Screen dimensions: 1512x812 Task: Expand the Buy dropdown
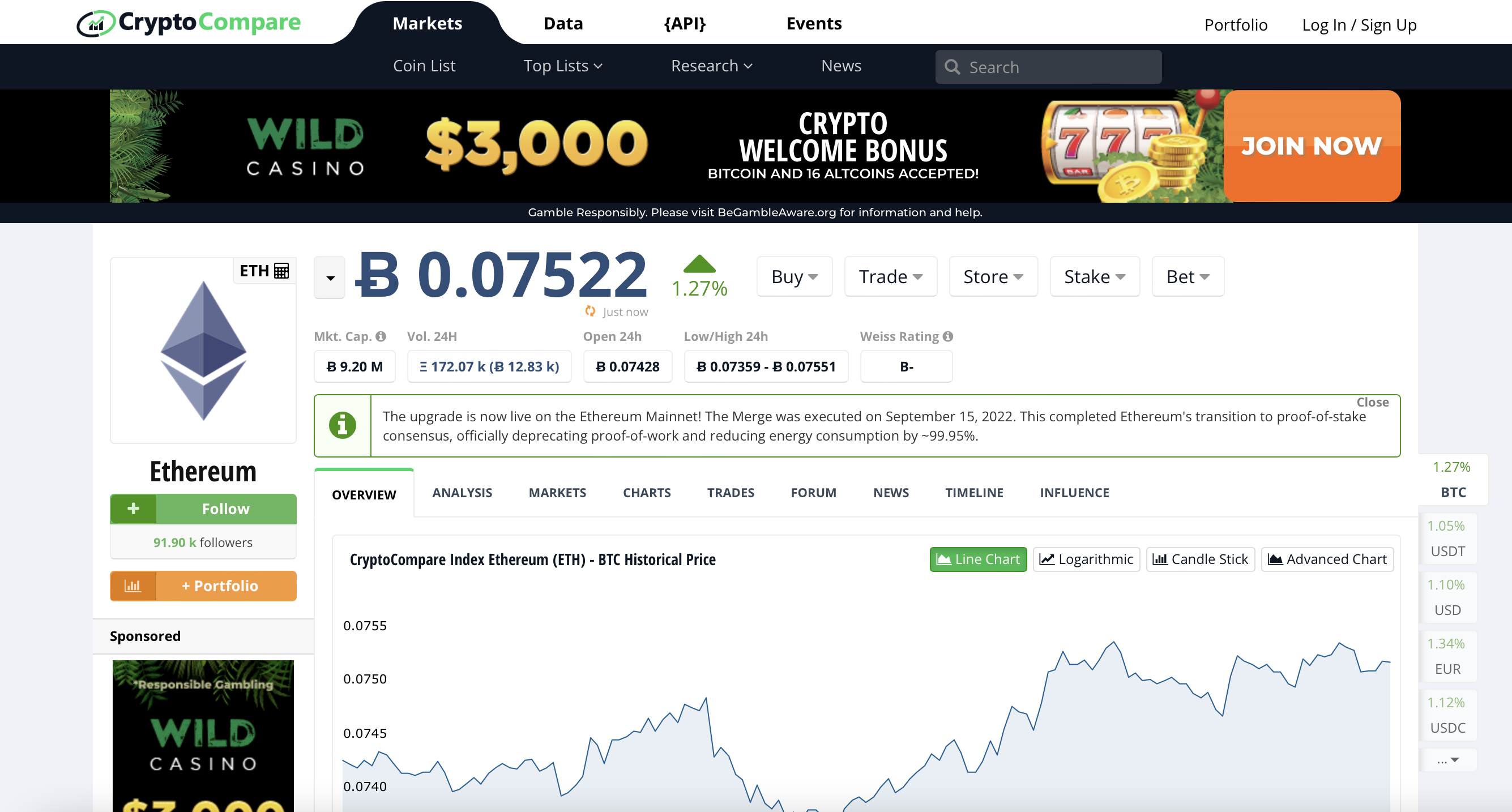[794, 276]
